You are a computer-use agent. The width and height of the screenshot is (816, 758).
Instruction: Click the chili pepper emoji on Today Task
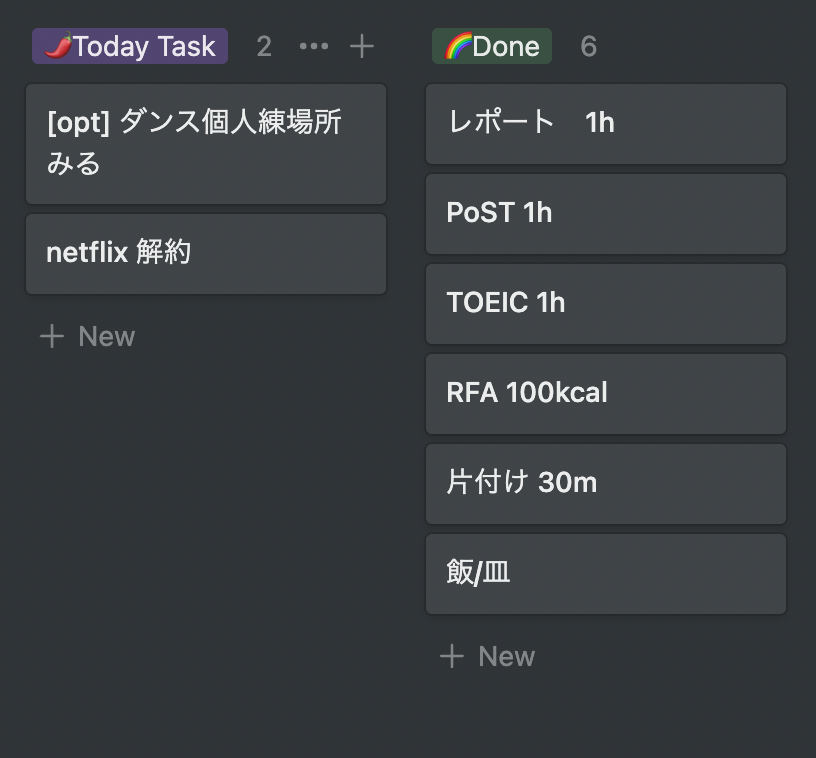(56, 46)
